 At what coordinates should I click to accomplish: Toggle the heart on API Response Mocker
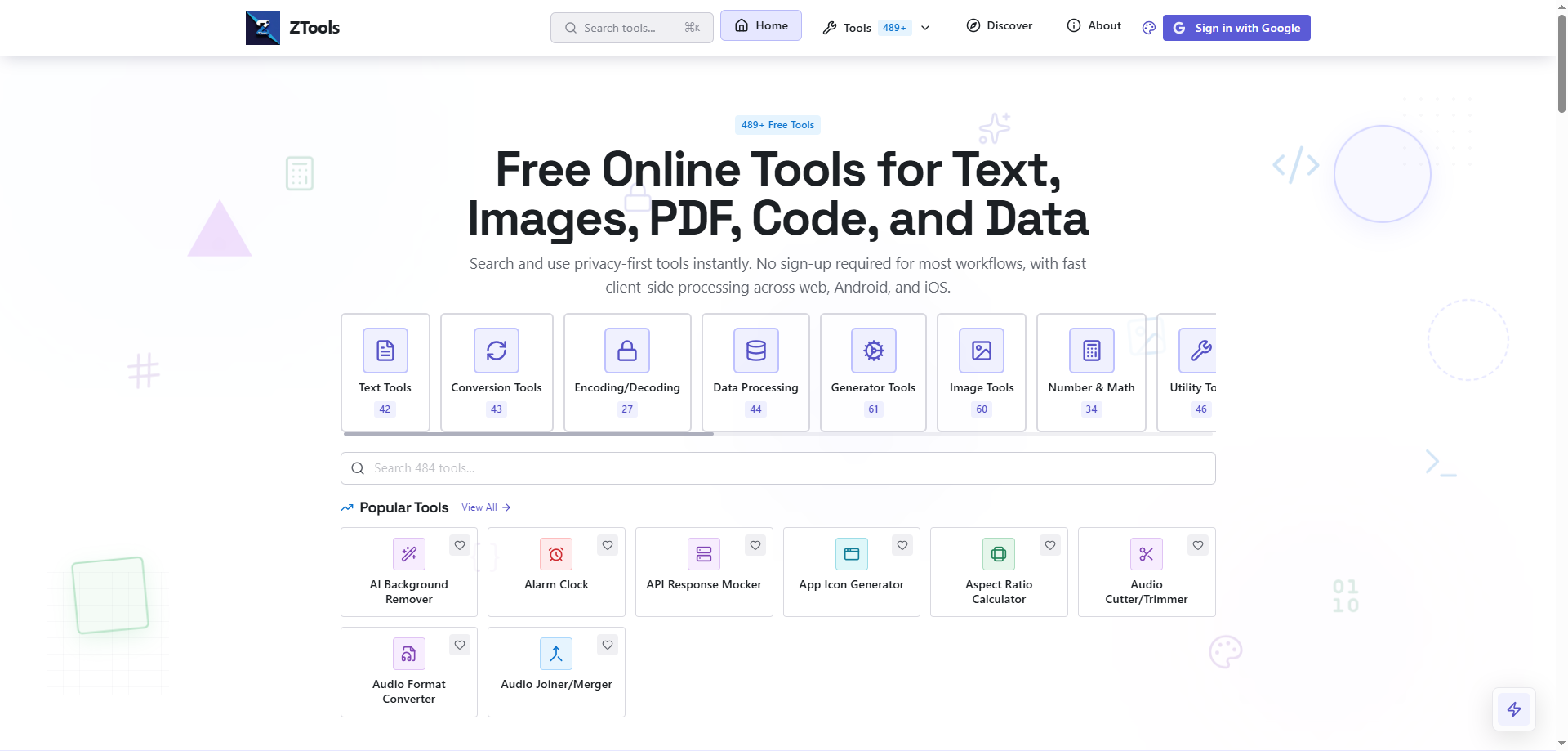[x=755, y=545]
